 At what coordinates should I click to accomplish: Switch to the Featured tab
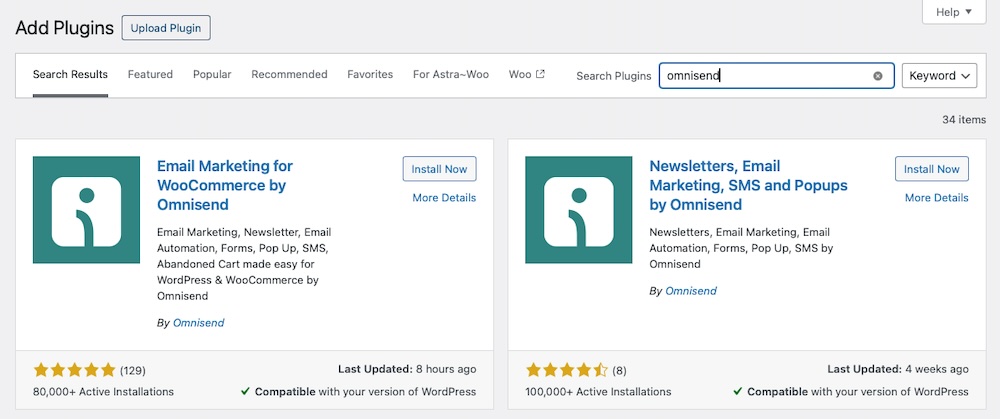click(x=150, y=75)
